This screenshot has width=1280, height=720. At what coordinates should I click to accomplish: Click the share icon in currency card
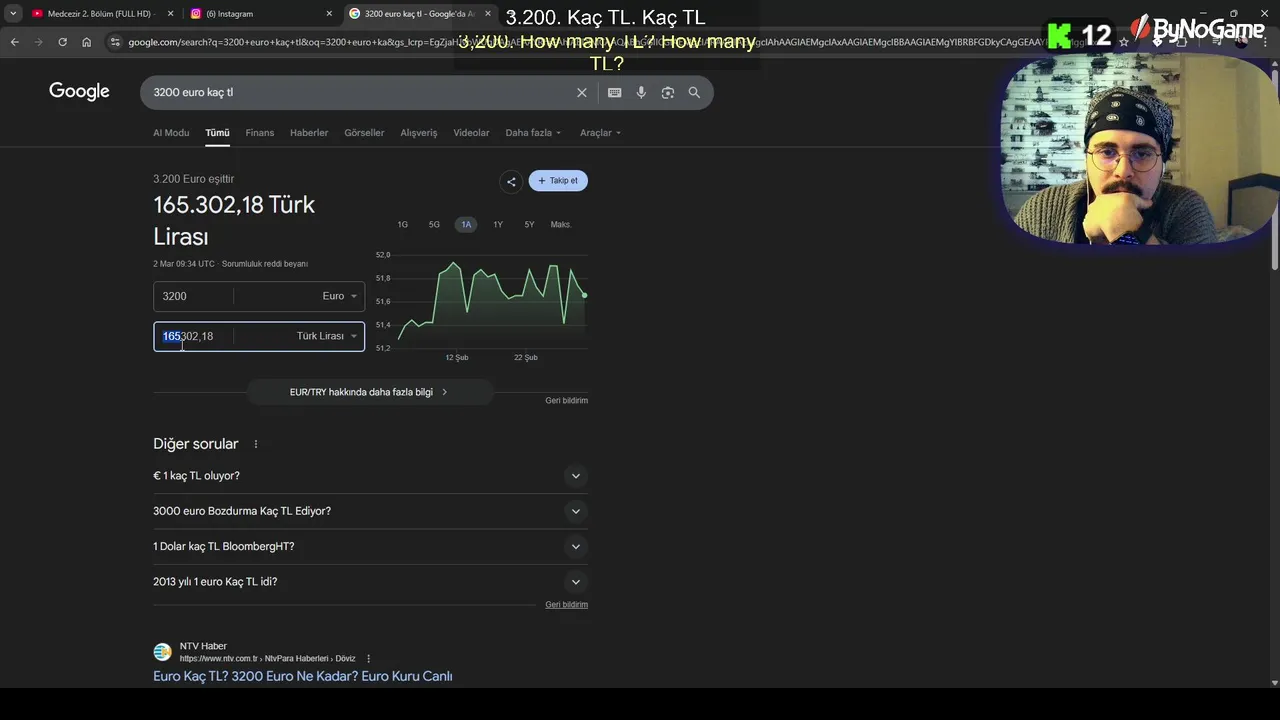click(x=511, y=181)
